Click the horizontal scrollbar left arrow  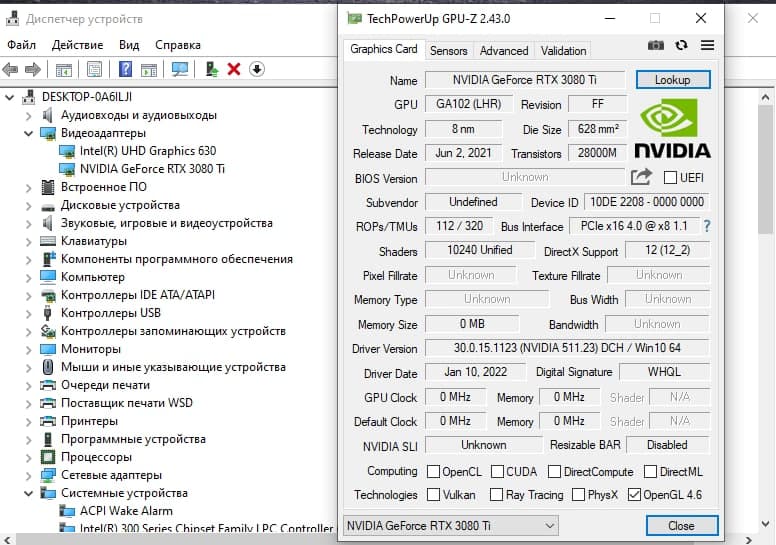[6, 540]
